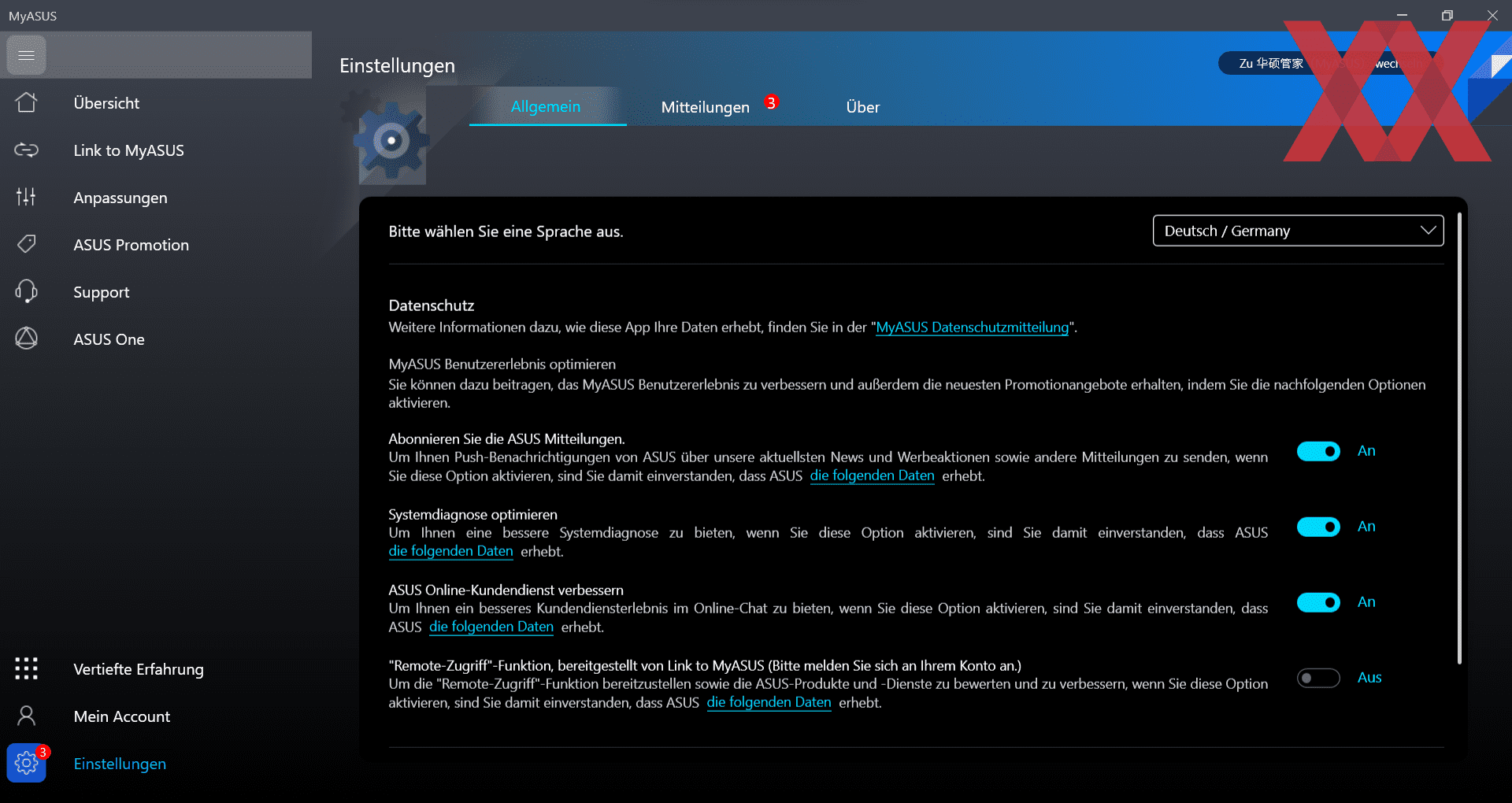Open 'die folgenden Daten' link under Remote-Zugriff
1512x803 pixels.
click(x=769, y=702)
